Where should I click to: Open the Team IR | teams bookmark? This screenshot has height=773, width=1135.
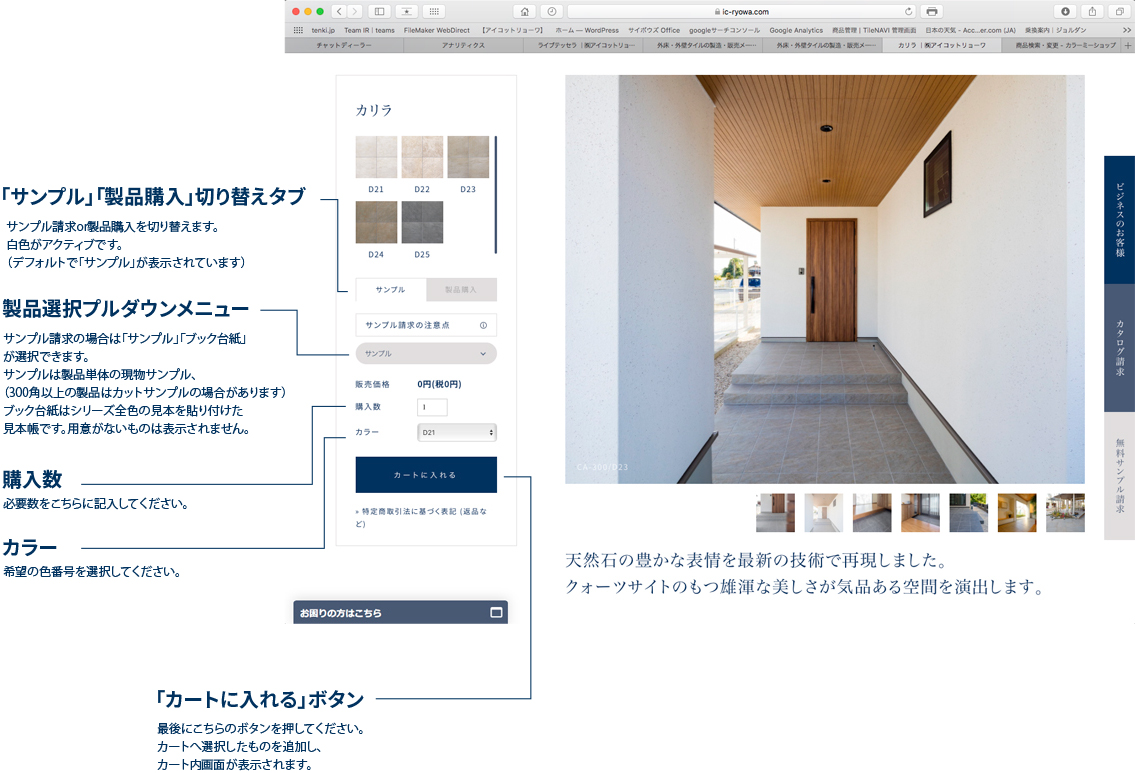tap(369, 30)
